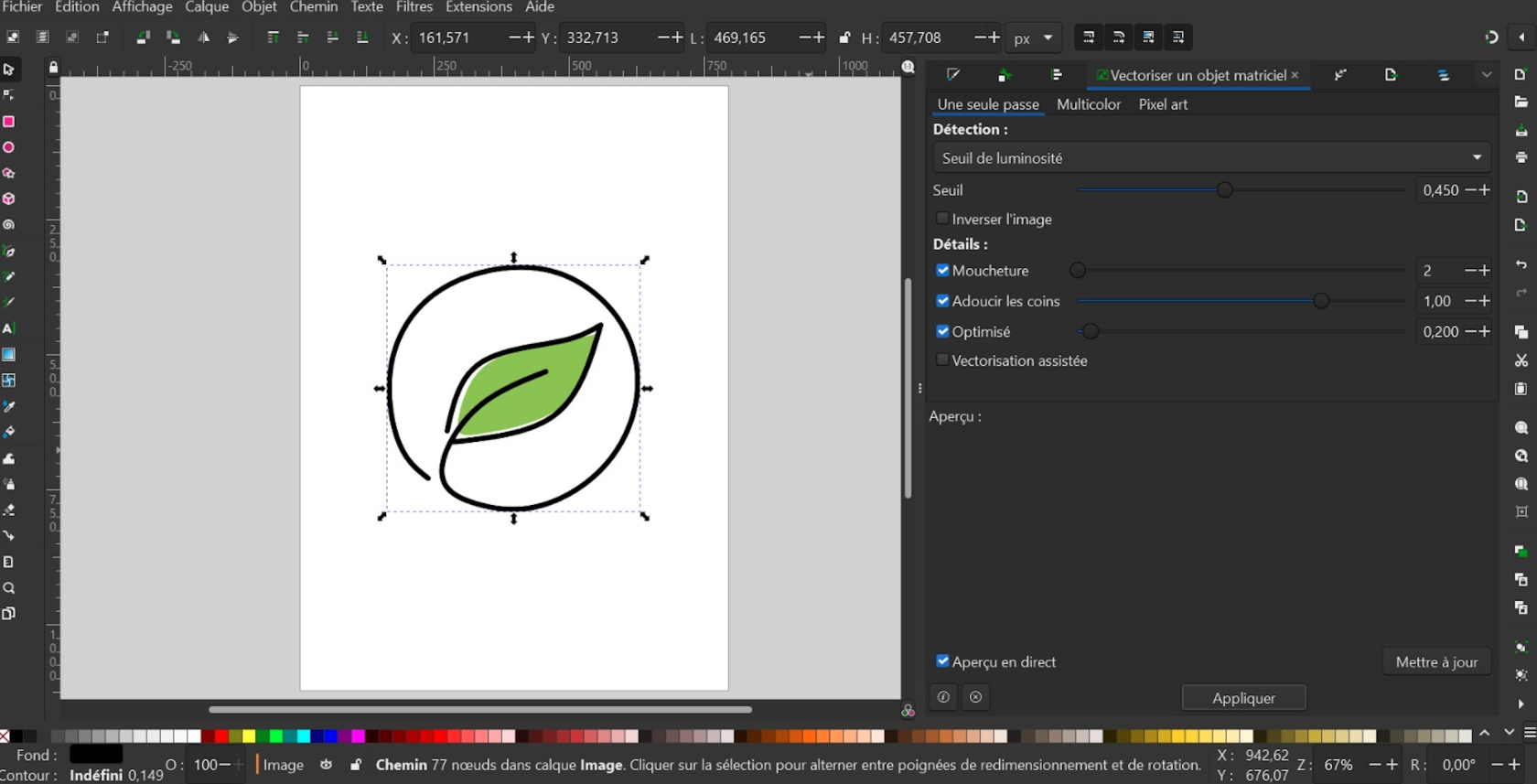
Task: Raise selection to top
Action: point(273,38)
